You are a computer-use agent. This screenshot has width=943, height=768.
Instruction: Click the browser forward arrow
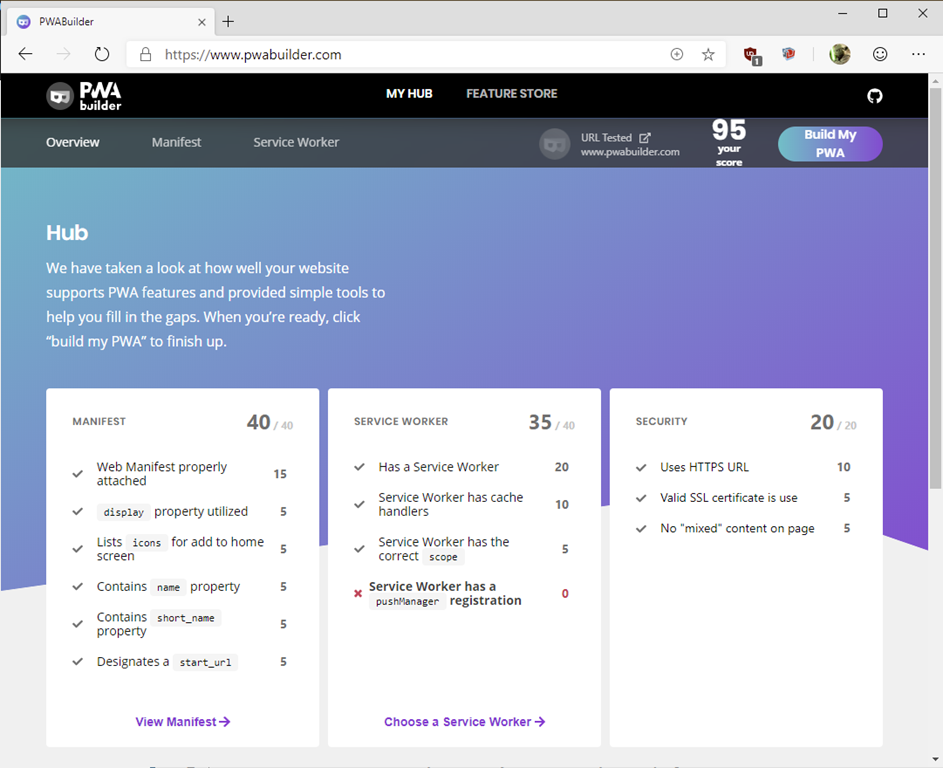[63, 54]
